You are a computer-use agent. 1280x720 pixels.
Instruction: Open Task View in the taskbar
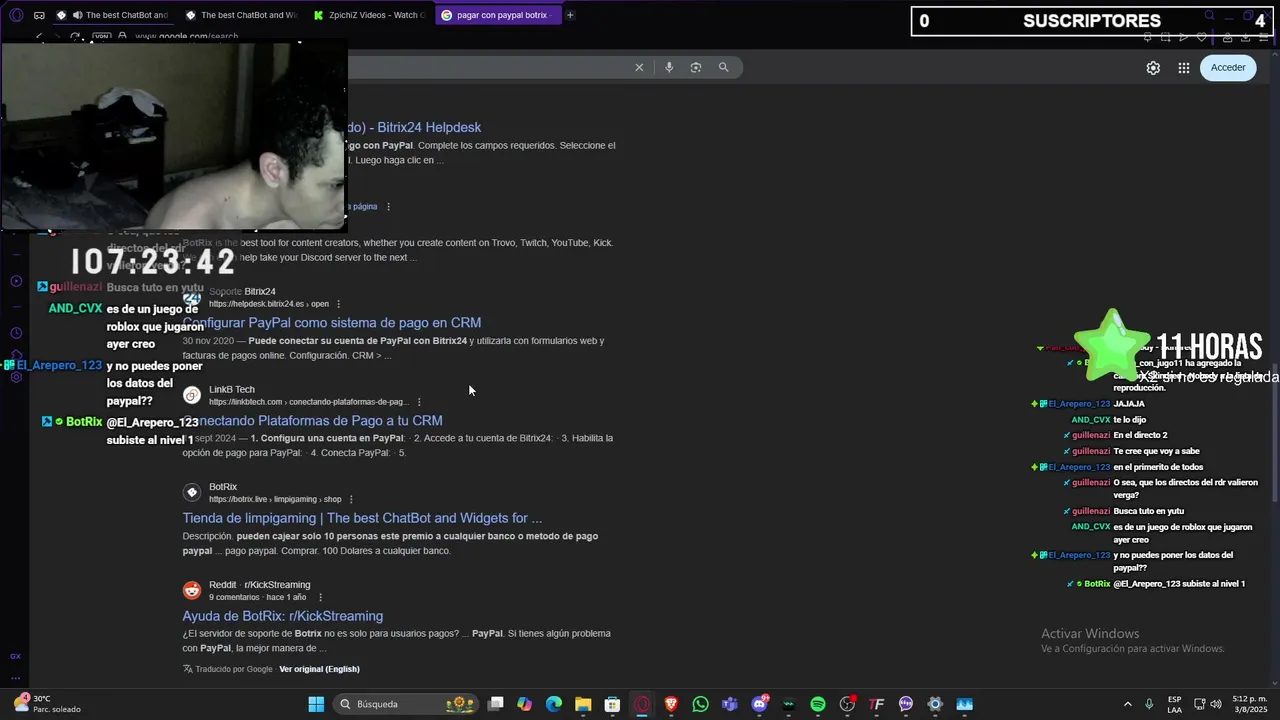[496, 704]
